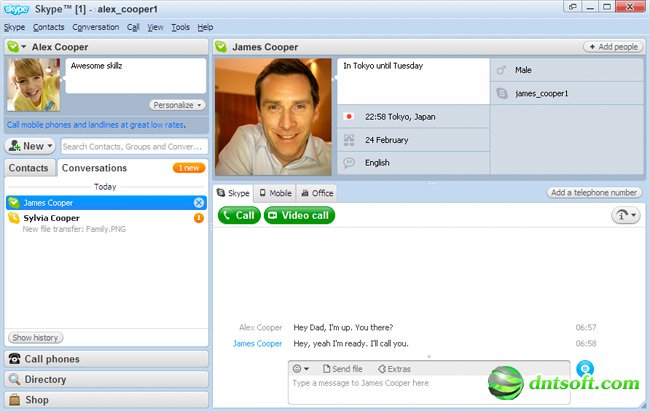Switch to the Contacts tab
This screenshot has height=412, width=650.
(29, 168)
